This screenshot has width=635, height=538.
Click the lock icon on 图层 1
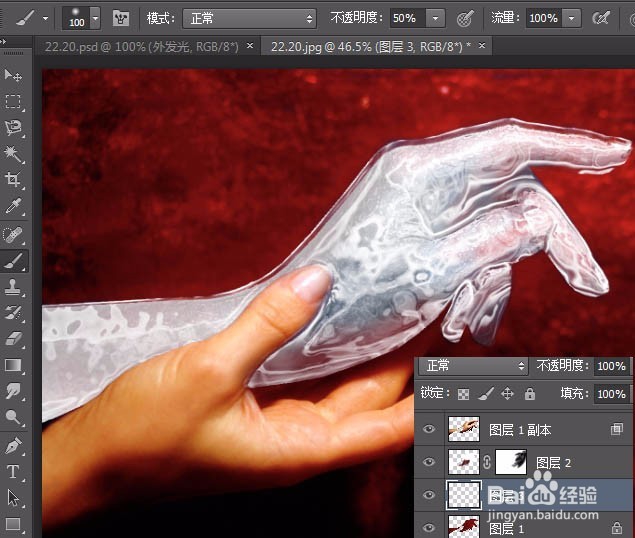pyautogui.click(x=617, y=528)
